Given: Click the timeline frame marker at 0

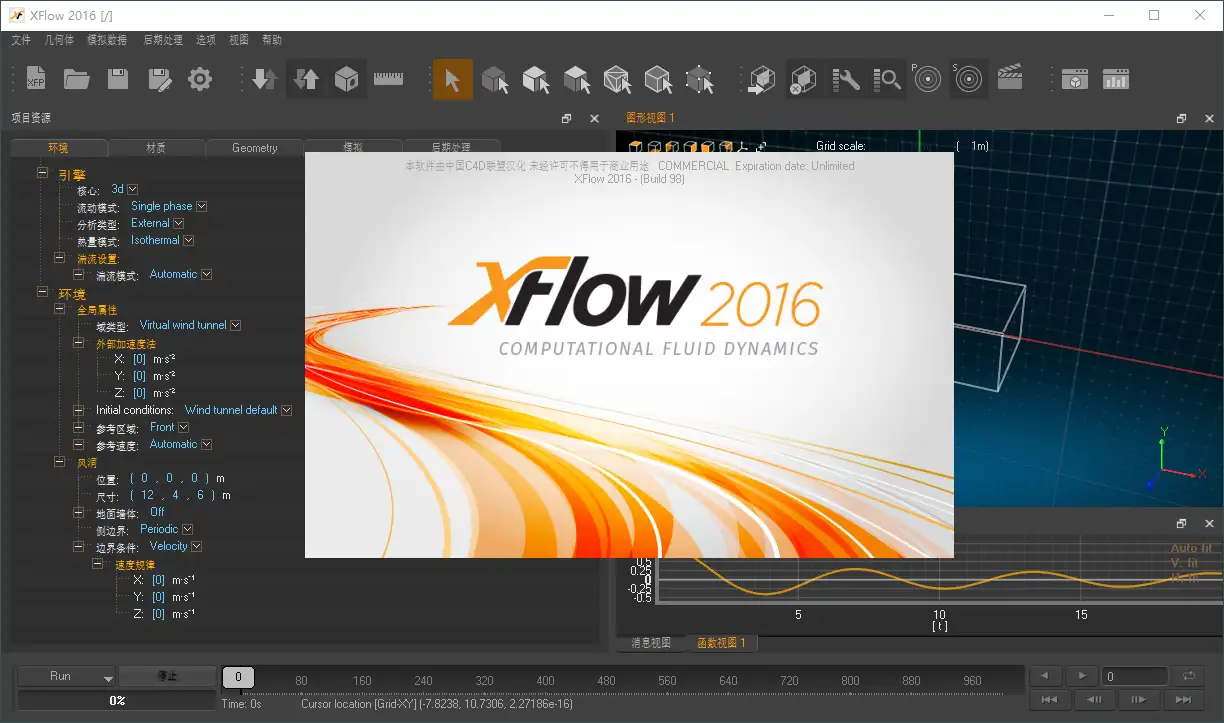Looking at the screenshot, I should click(238, 677).
